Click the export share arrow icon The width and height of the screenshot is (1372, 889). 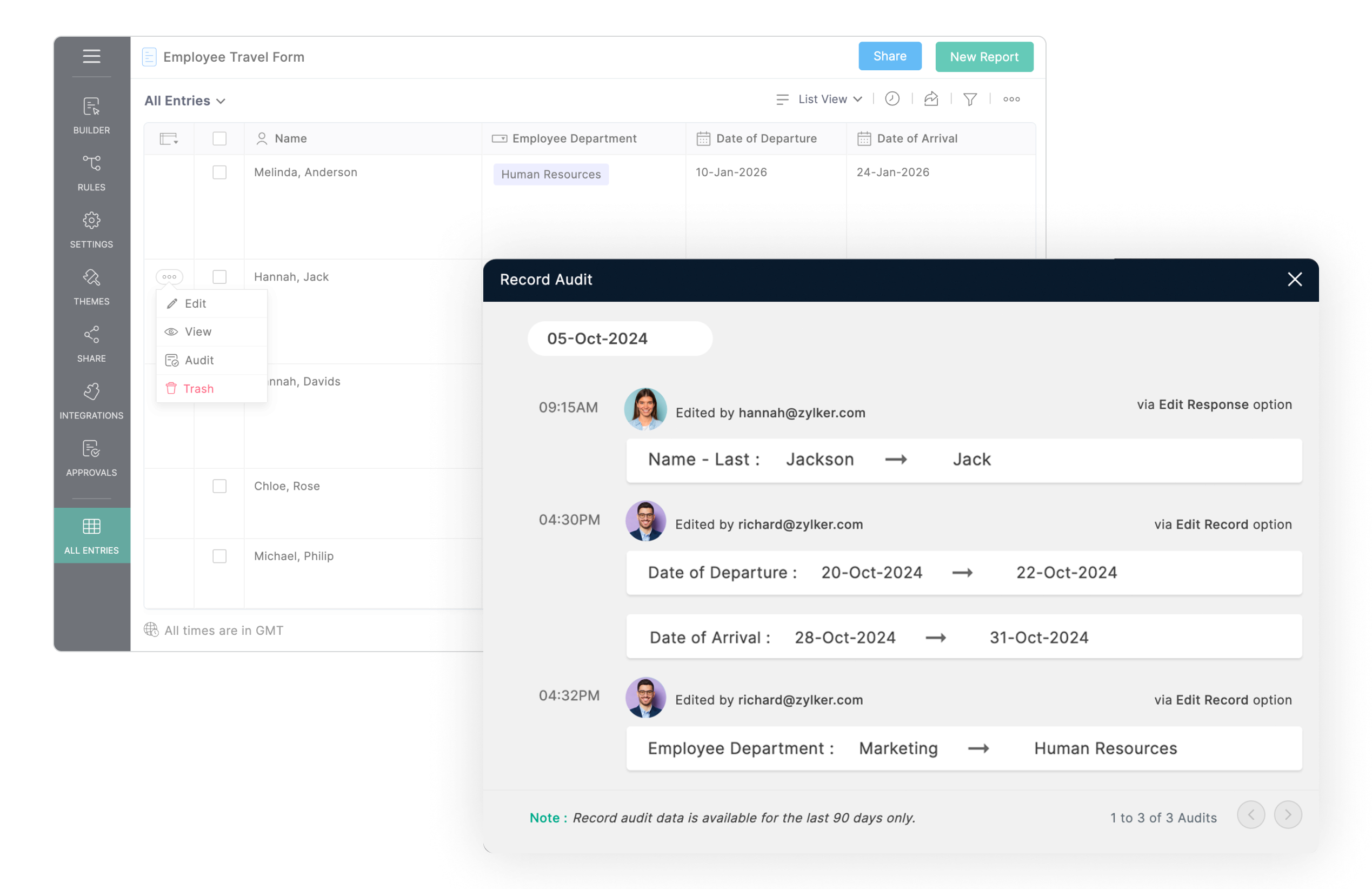(930, 99)
